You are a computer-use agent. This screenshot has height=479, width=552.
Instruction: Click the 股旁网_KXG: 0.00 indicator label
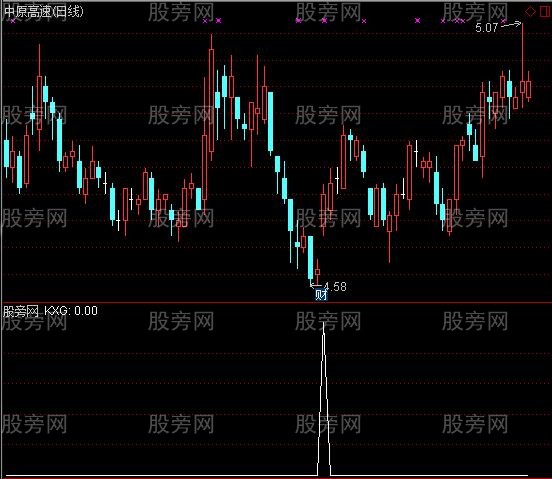50,311
